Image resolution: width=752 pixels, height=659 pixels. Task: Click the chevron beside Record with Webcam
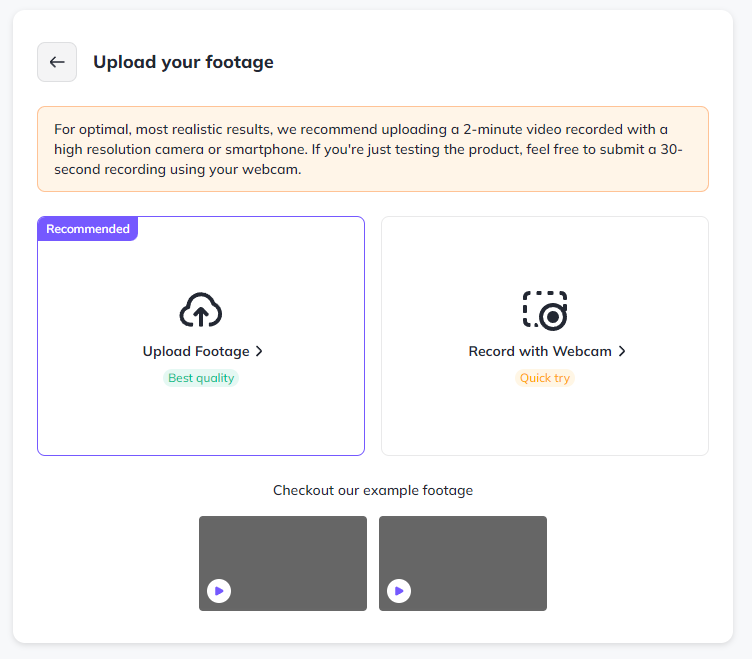(x=622, y=352)
